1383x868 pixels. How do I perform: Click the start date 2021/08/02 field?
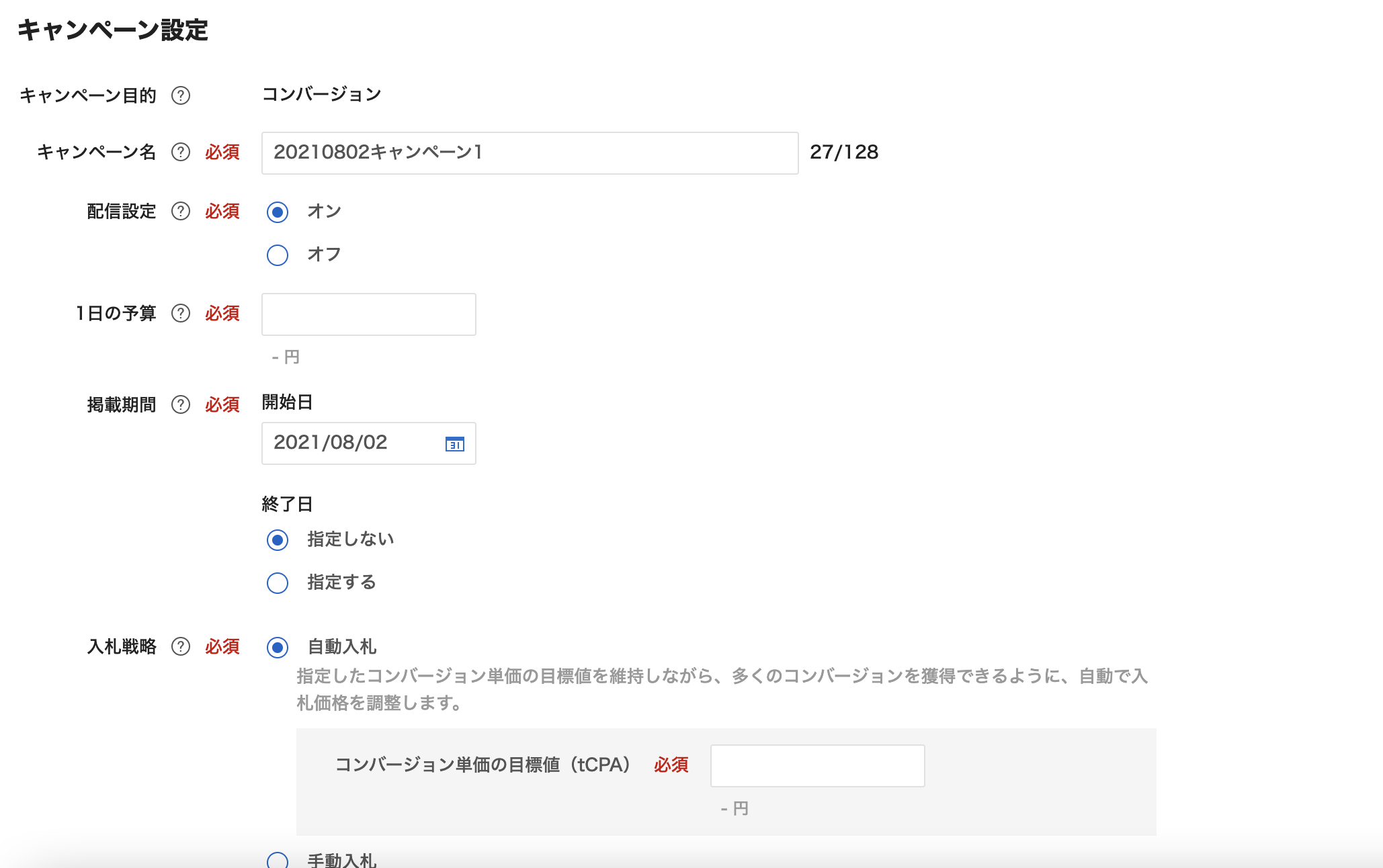coord(349,443)
